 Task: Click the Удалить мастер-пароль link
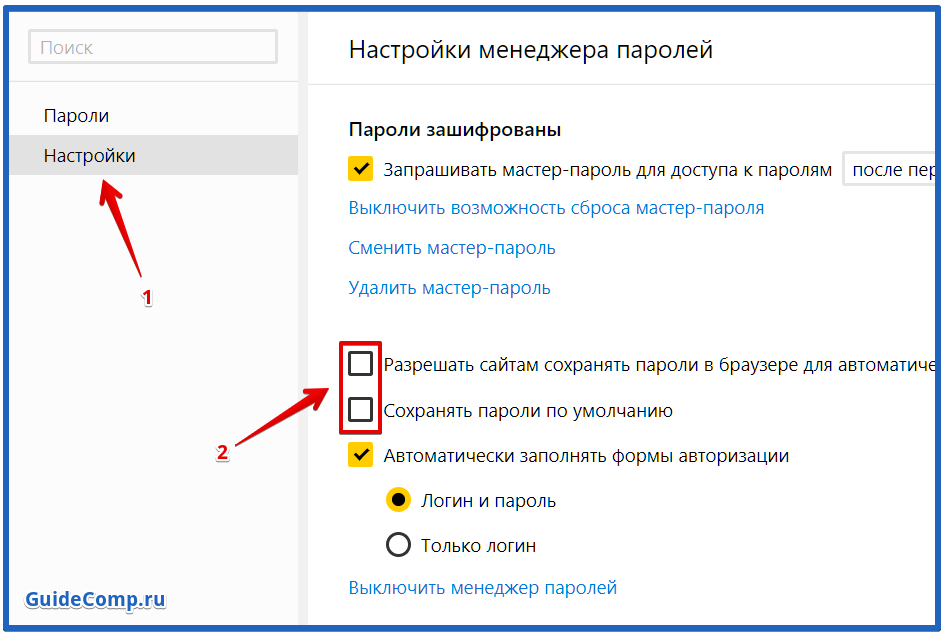coord(449,288)
